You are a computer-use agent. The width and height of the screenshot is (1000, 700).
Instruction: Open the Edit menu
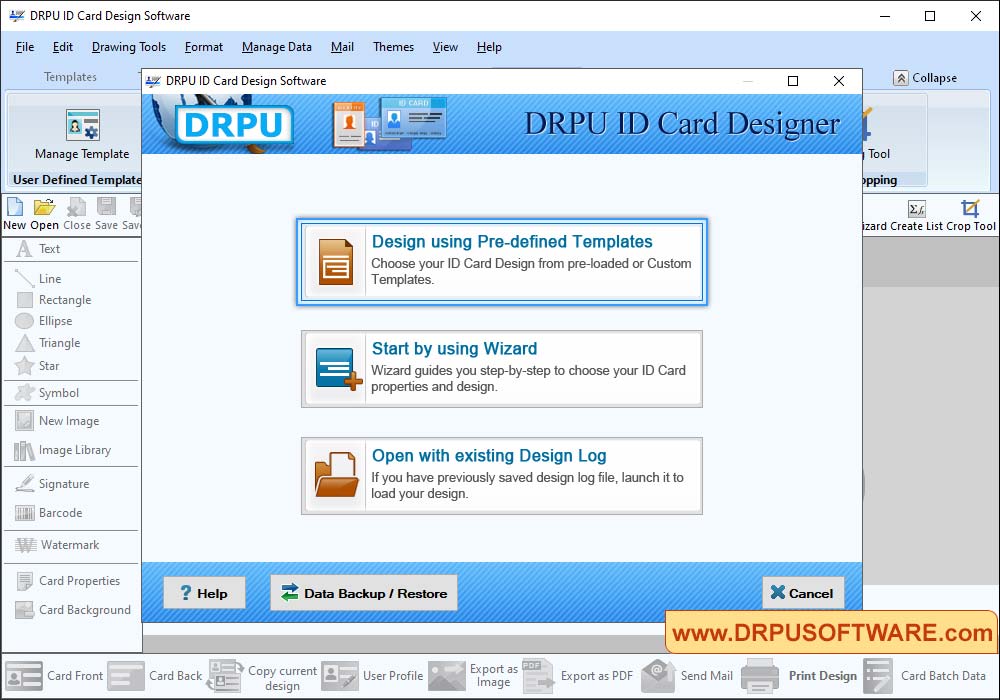[62, 47]
